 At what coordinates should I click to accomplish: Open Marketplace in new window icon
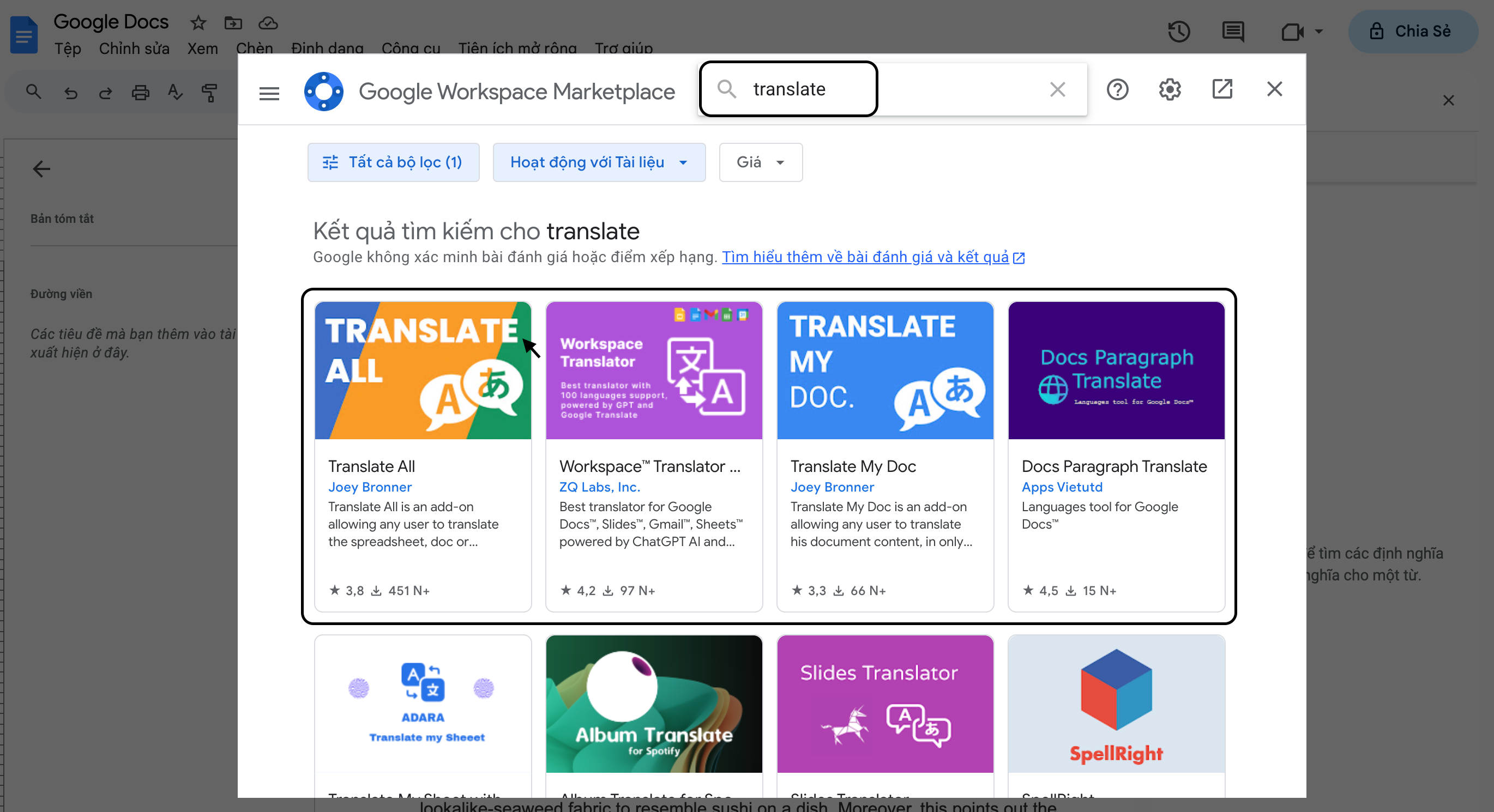point(1222,89)
